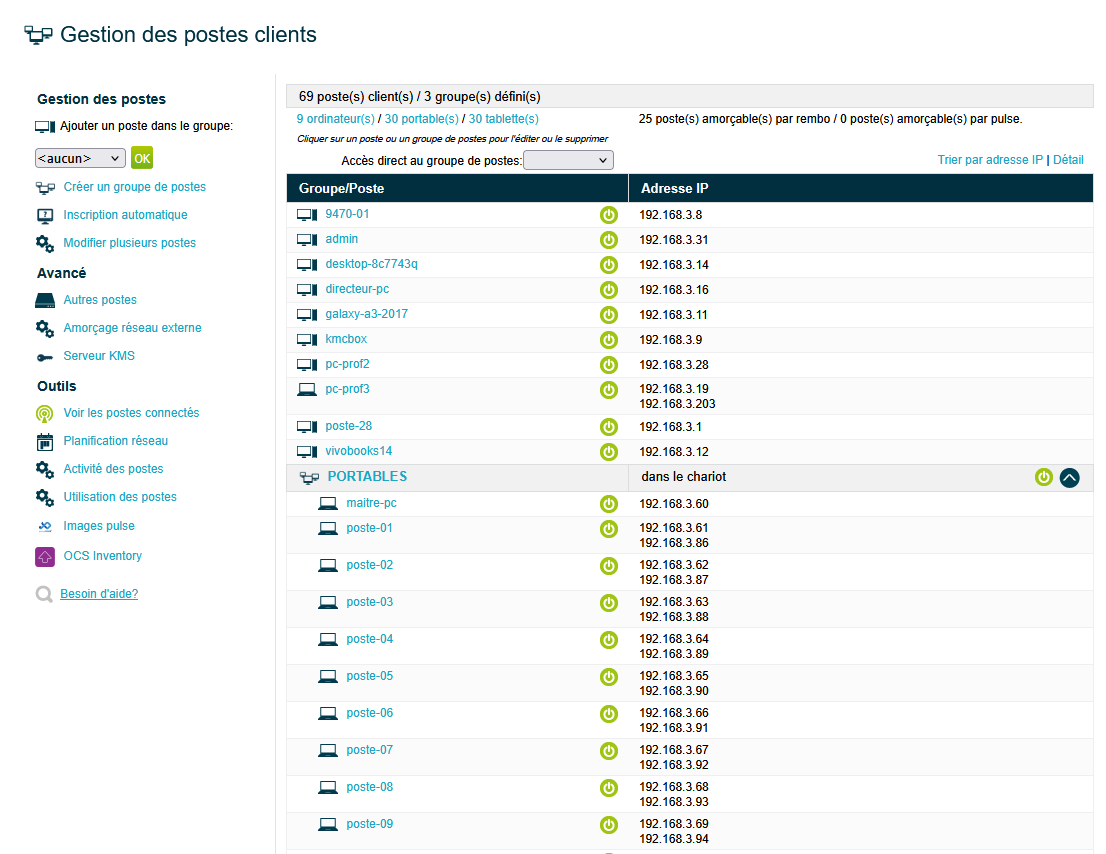Open the poste-05 post link

(x=370, y=676)
